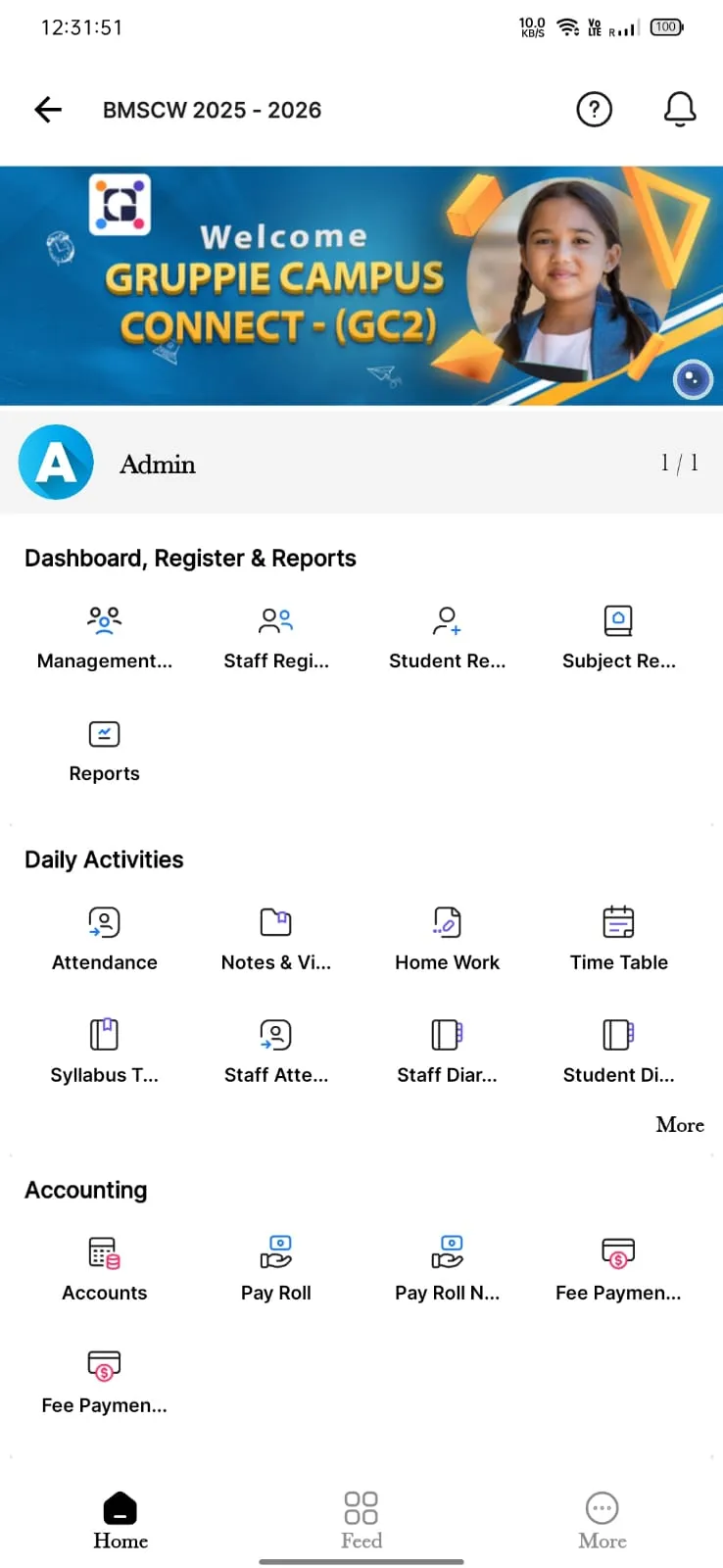Open the Time Table
Image resolution: width=723 pixels, height=1568 pixels.
[619, 940]
